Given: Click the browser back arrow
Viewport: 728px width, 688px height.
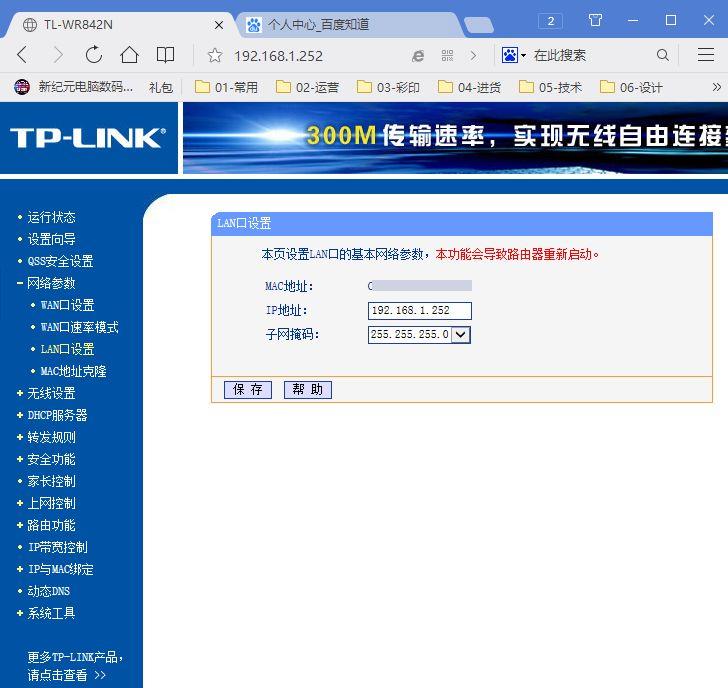Looking at the screenshot, I should tap(22, 55).
